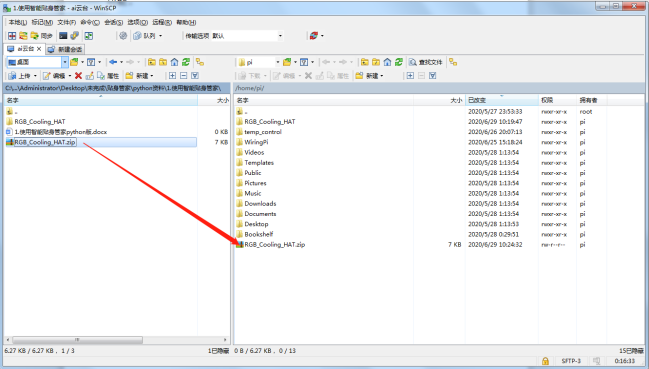
Task: Expand the local filter dropdown arrow
Action: point(99,62)
